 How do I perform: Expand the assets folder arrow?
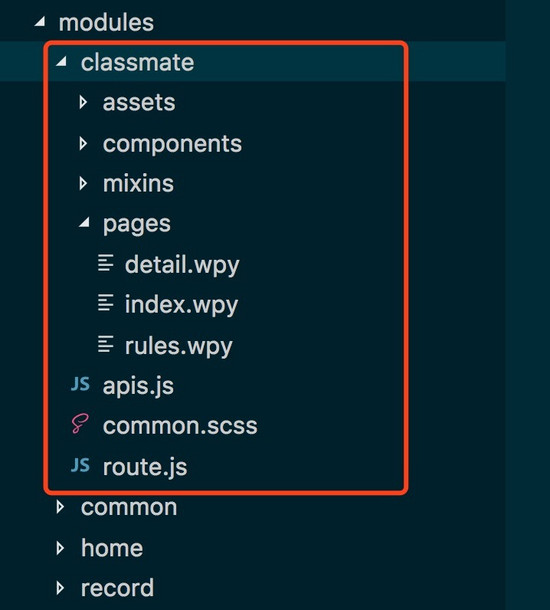83,102
